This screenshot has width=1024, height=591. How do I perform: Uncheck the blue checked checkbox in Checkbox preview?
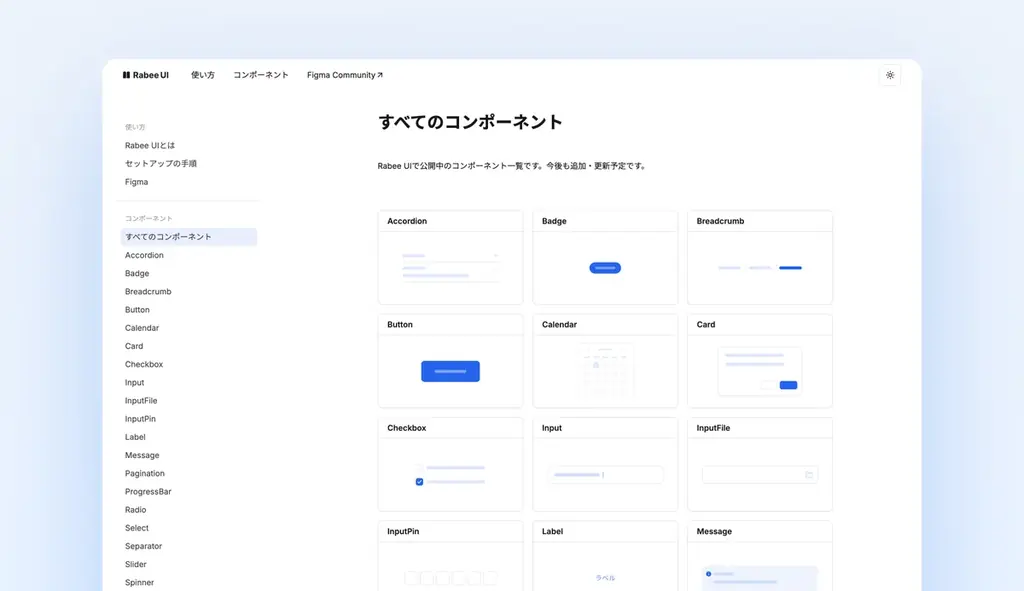point(419,482)
